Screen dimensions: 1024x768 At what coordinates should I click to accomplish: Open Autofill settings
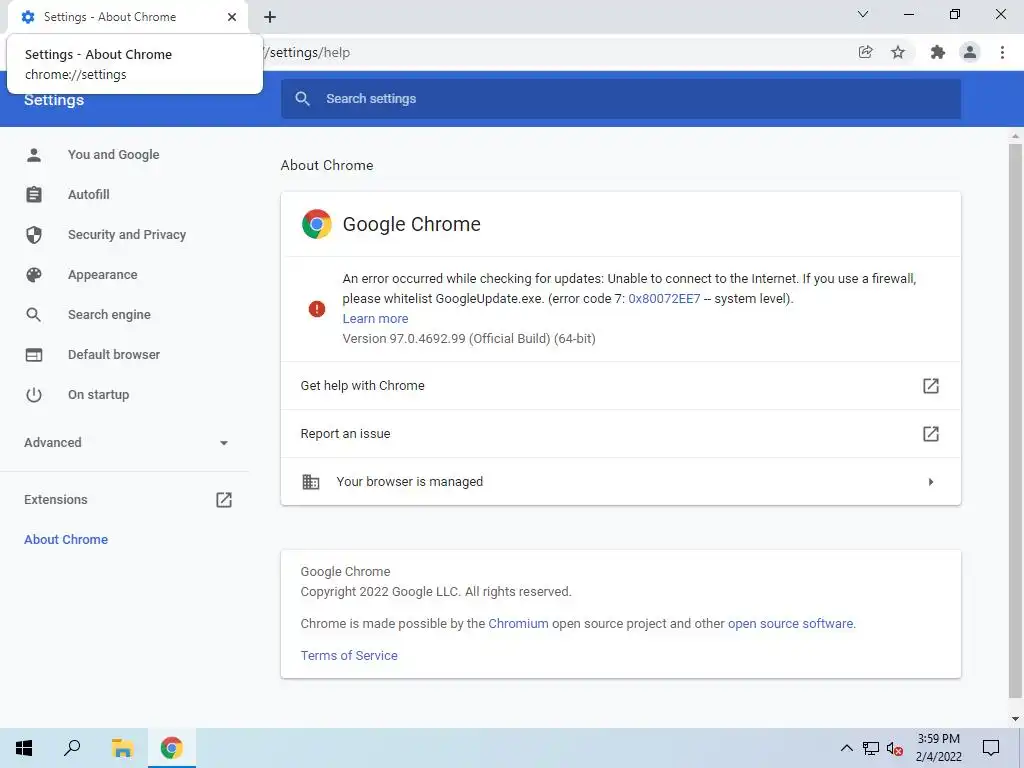[x=89, y=195]
